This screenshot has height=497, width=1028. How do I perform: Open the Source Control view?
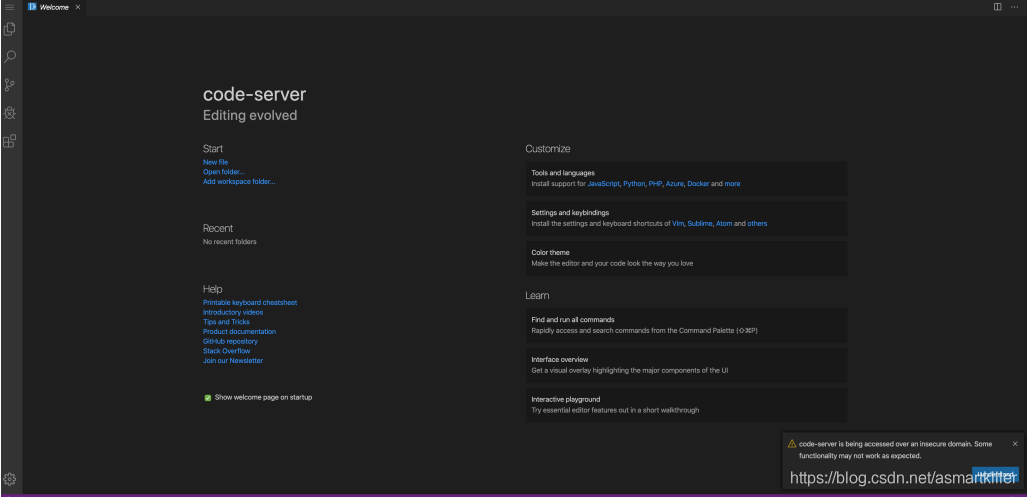pos(10,85)
